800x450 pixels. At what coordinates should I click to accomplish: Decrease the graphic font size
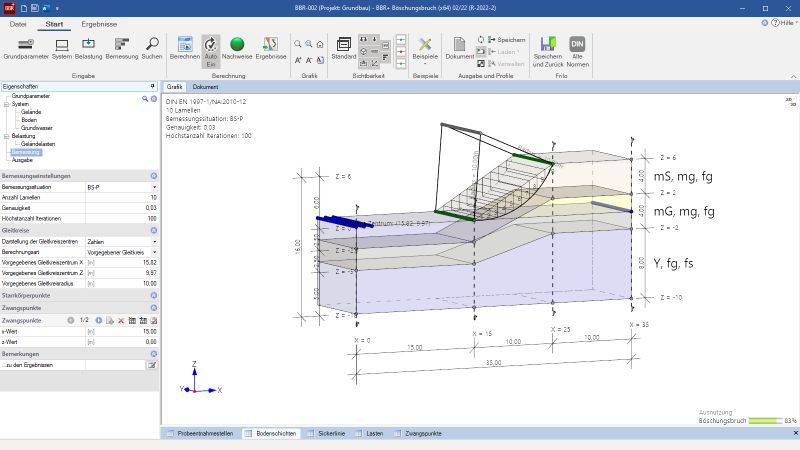tap(309, 60)
